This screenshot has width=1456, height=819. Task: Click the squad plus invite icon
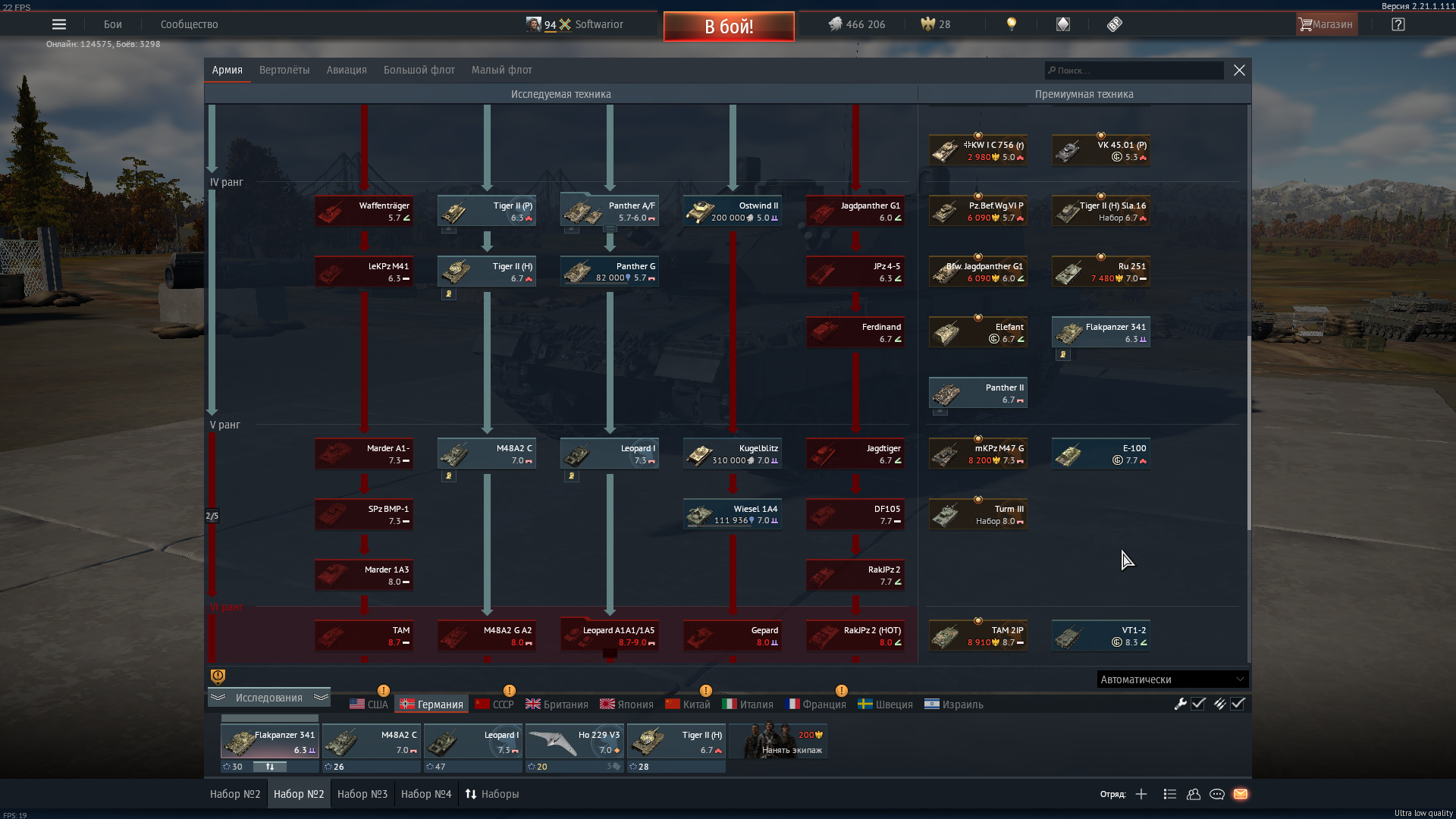click(x=1141, y=794)
